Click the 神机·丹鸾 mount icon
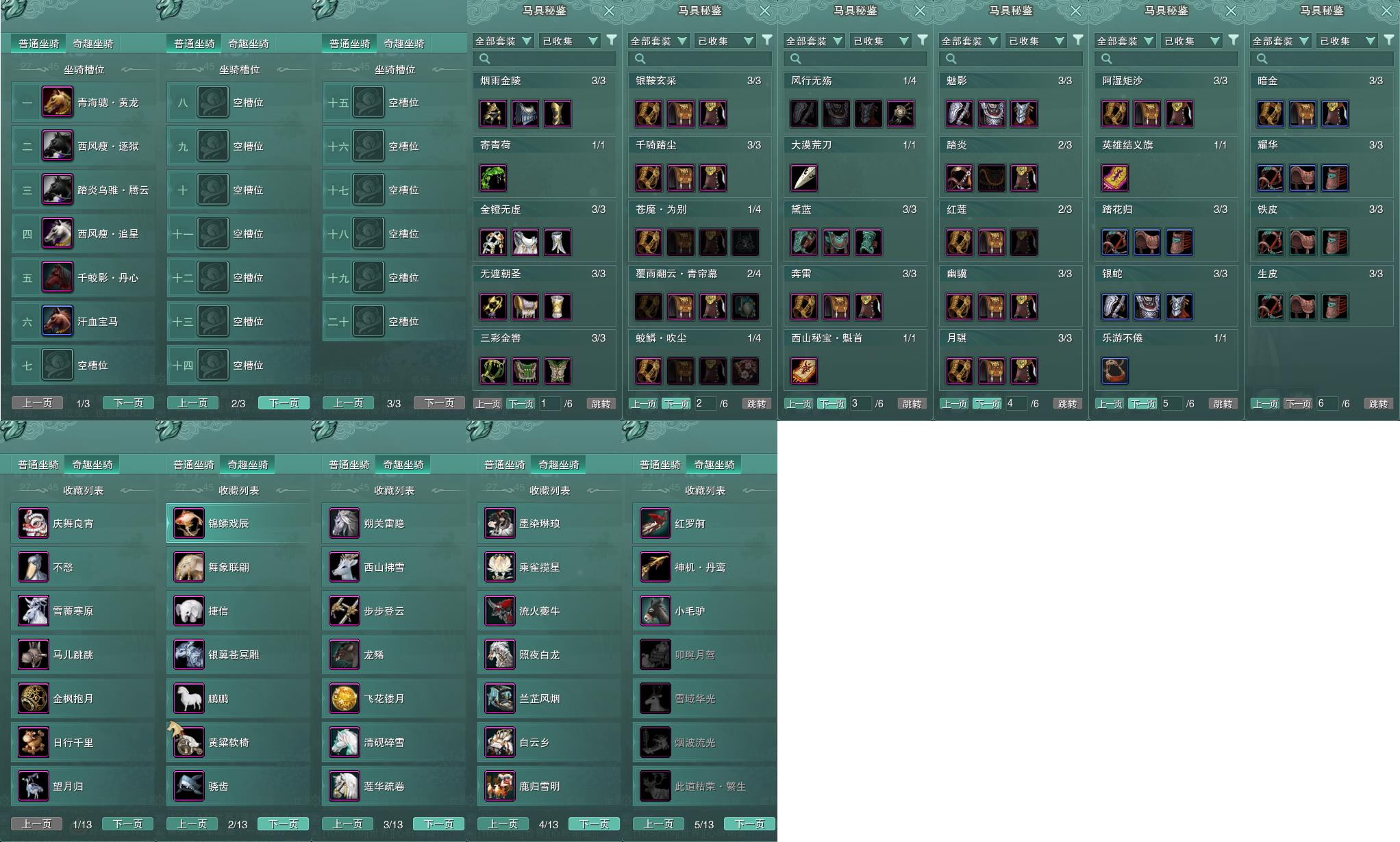The image size is (1400, 842). [x=655, y=567]
